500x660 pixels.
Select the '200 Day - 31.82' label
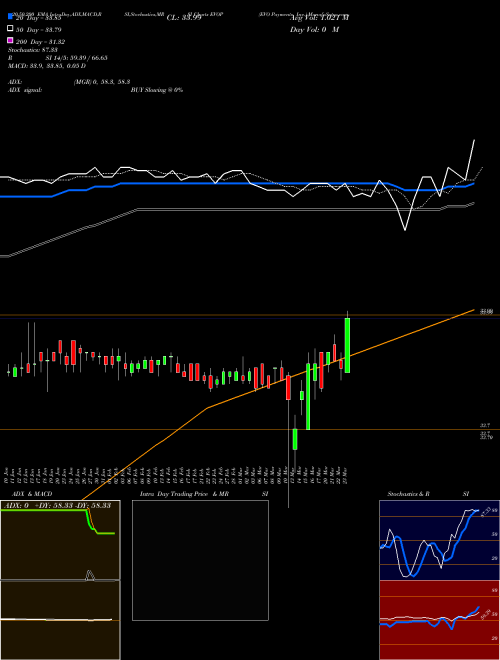click(x=40, y=42)
